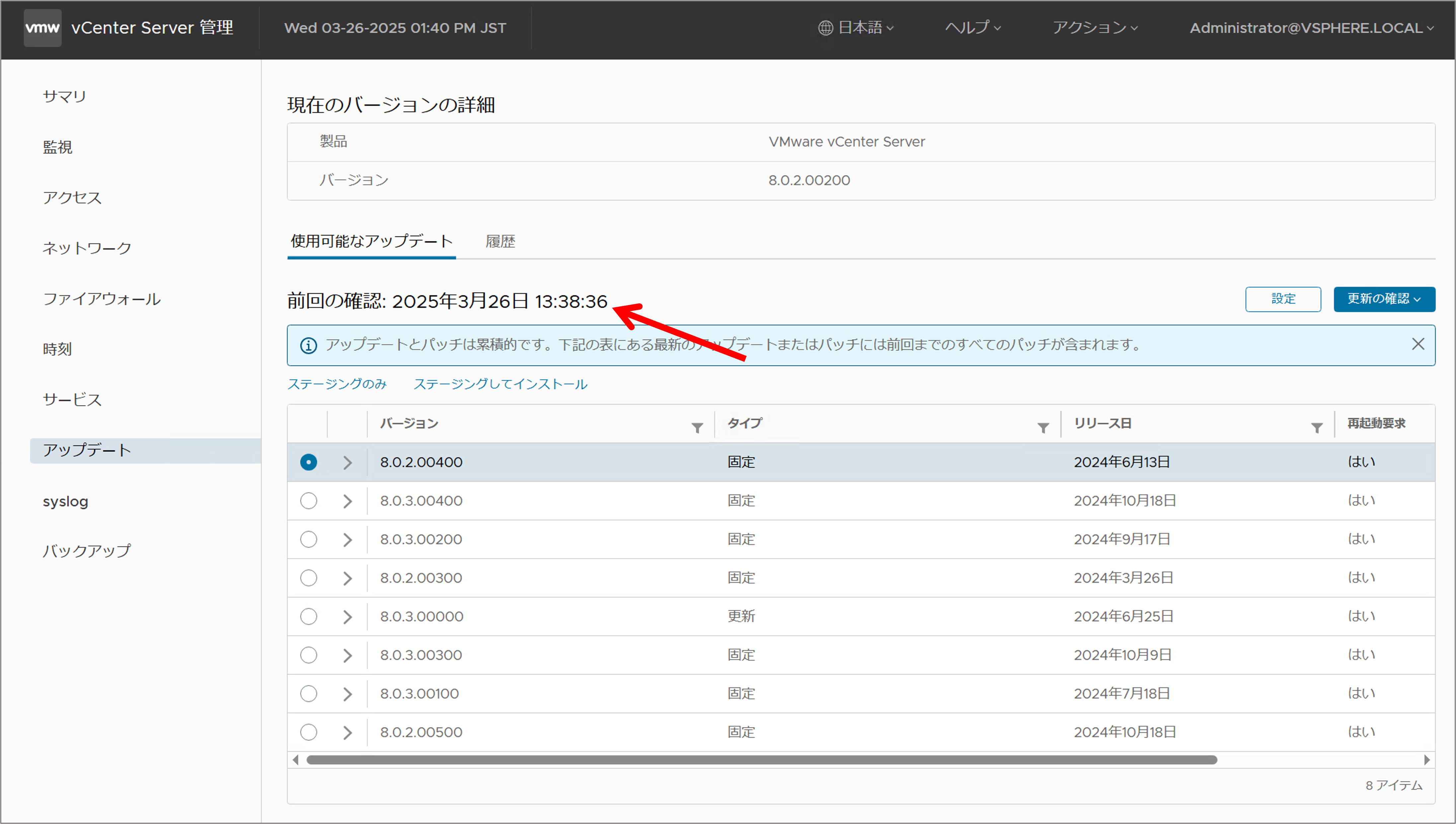Image resolution: width=1456 pixels, height=824 pixels.
Task: Select radio button for version 8.0.2.00400
Action: [308, 462]
